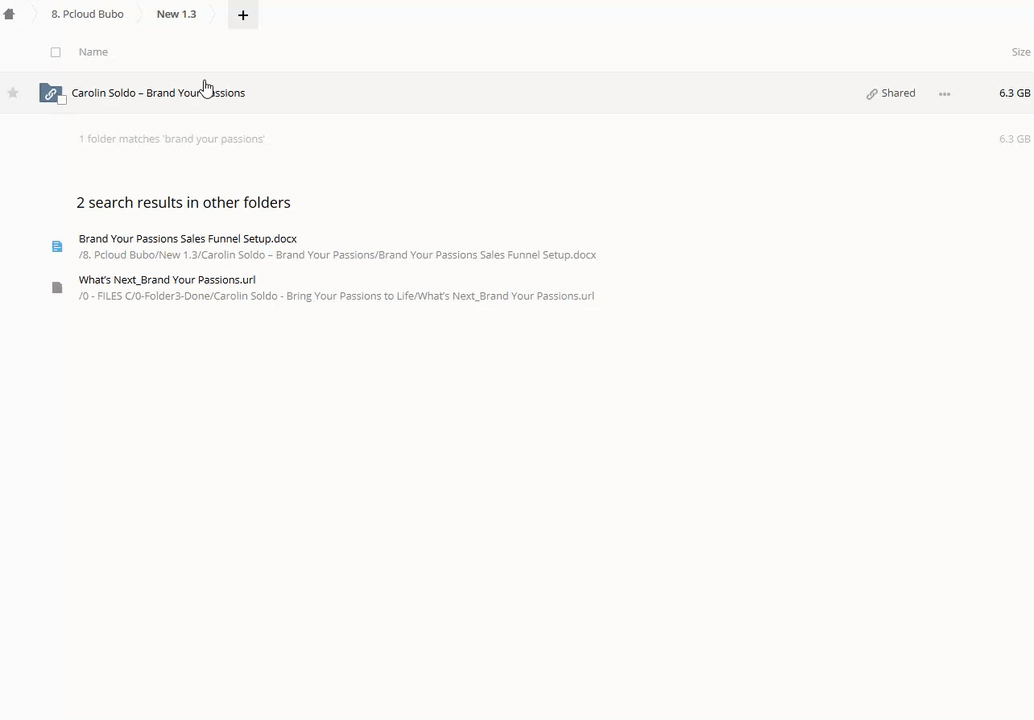The height and width of the screenshot is (720, 1034).
Task: Click the Shared label on folder row
Action: [898, 93]
